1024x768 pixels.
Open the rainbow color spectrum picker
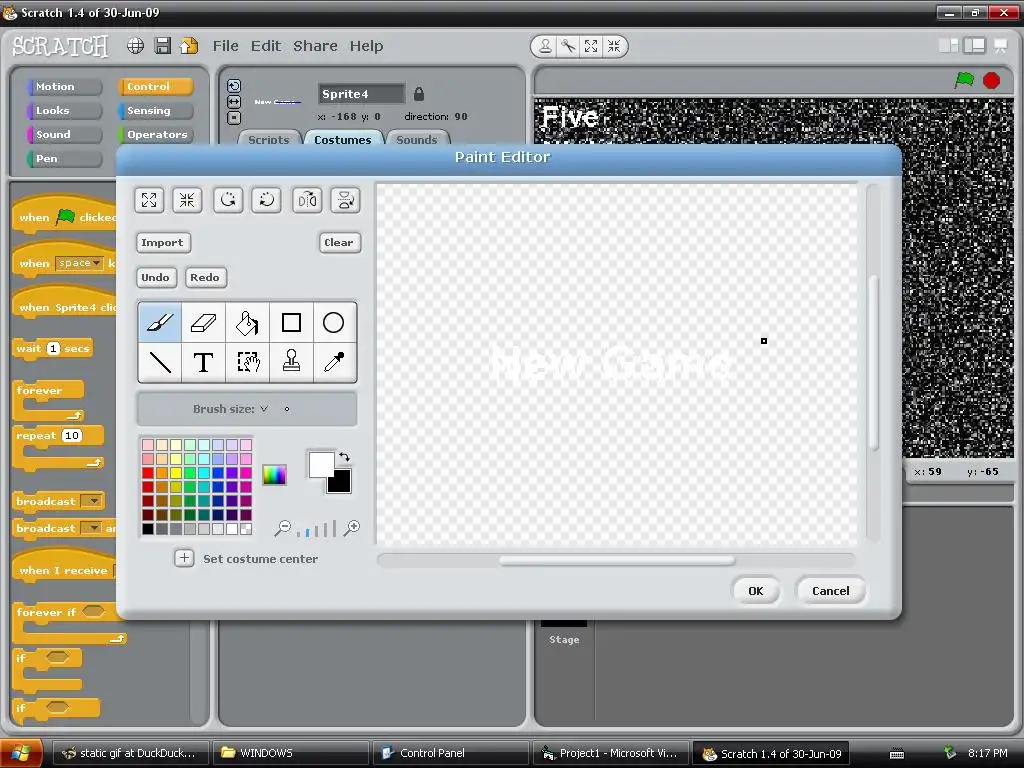(x=274, y=475)
